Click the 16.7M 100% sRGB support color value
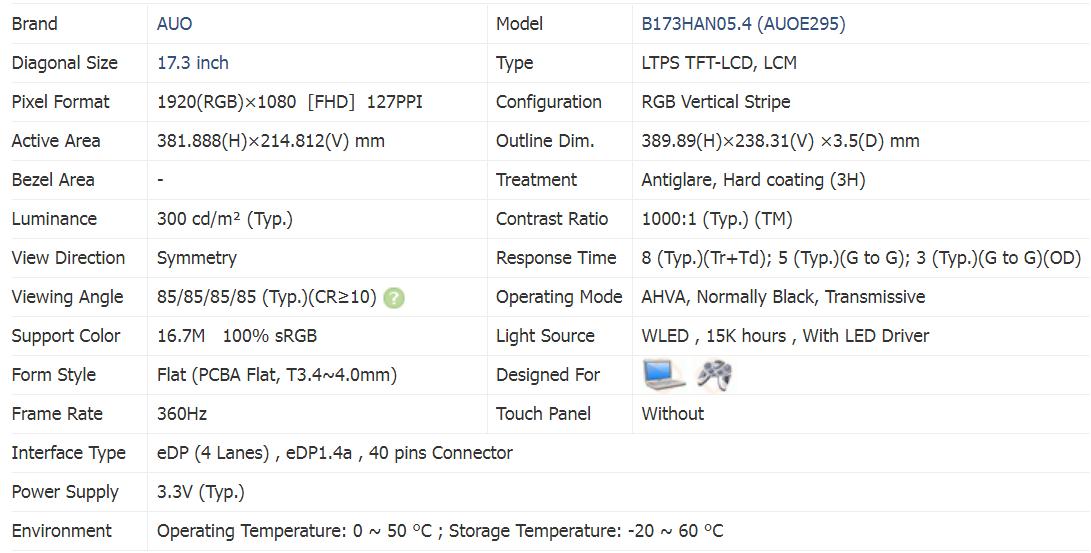 pos(237,336)
